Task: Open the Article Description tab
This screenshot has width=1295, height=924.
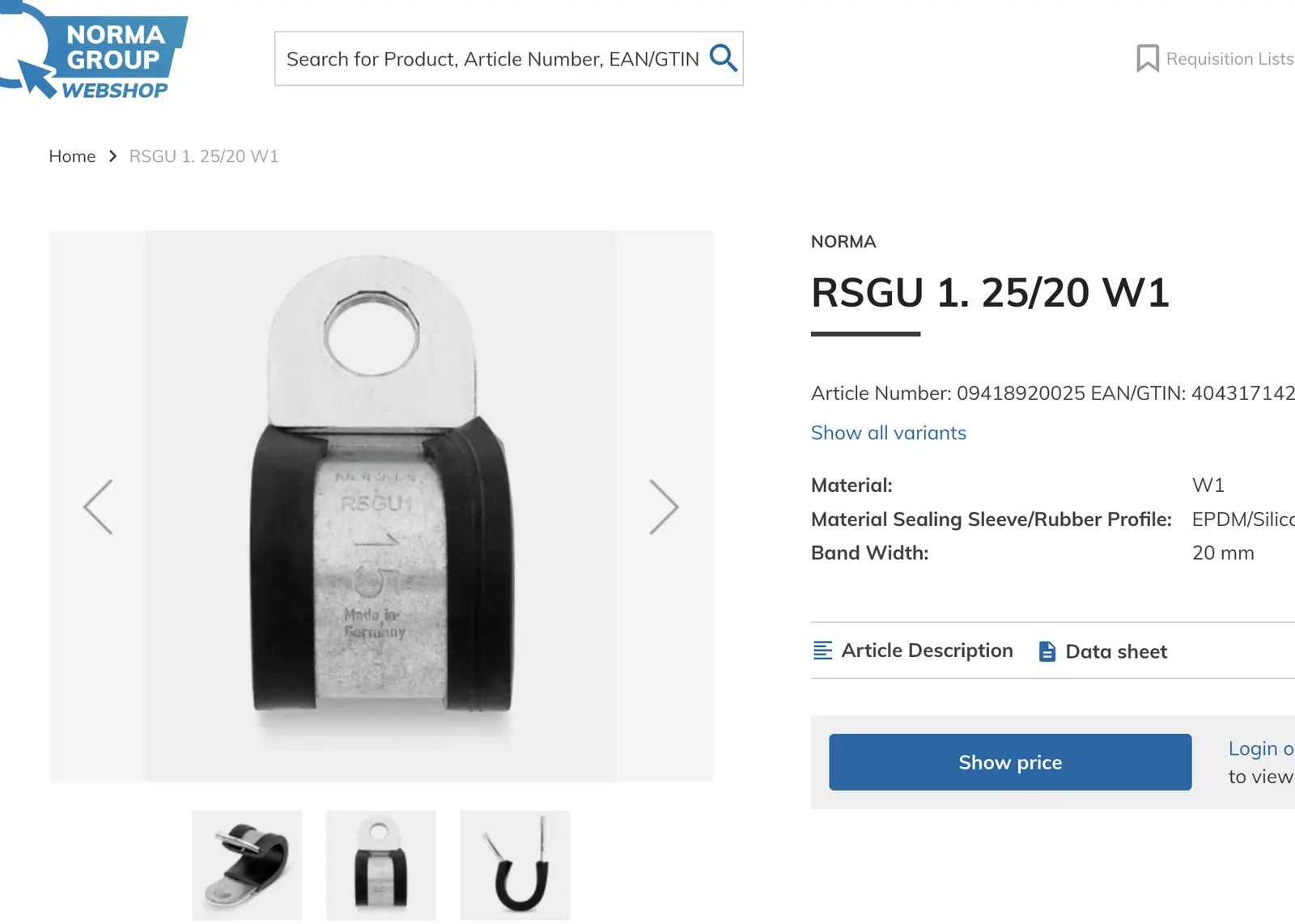Action: pyautogui.click(x=927, y=651)
